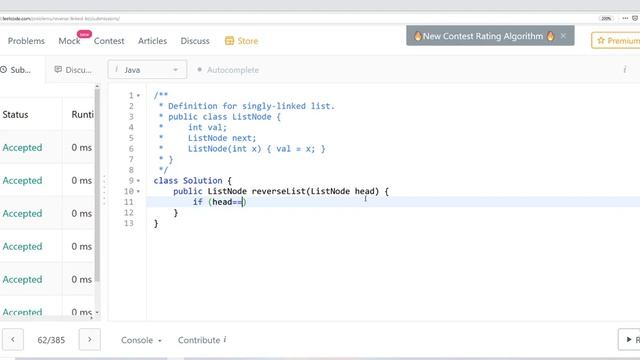640x360 pixels.
Task: Dismiss the contest rating banner
Action: pos(563,36)
